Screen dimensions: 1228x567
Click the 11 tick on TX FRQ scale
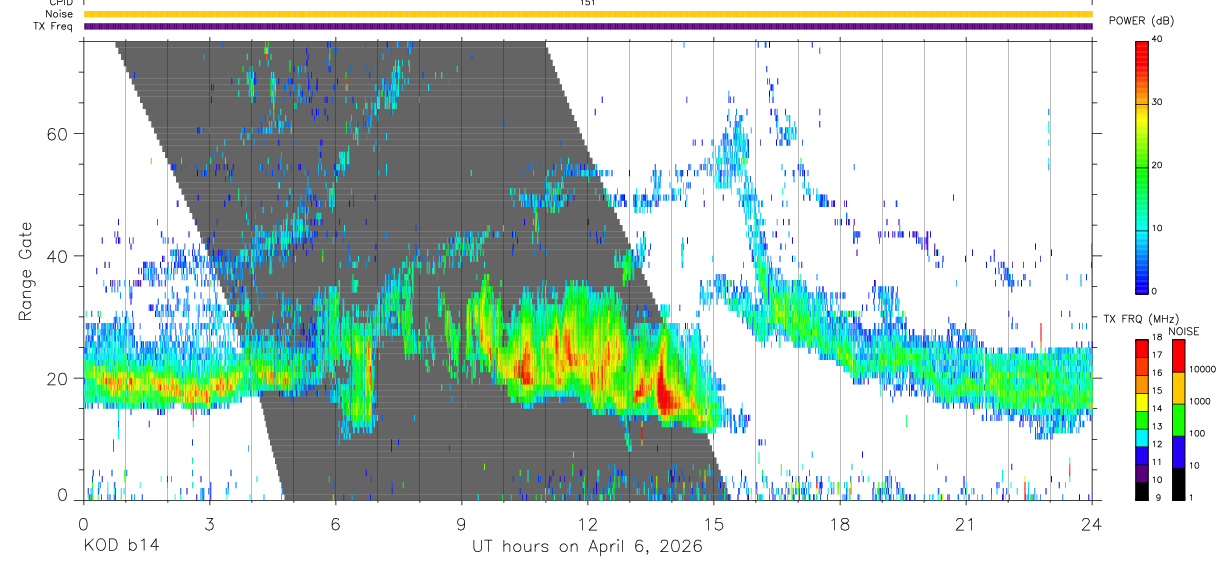point(1157,462)
